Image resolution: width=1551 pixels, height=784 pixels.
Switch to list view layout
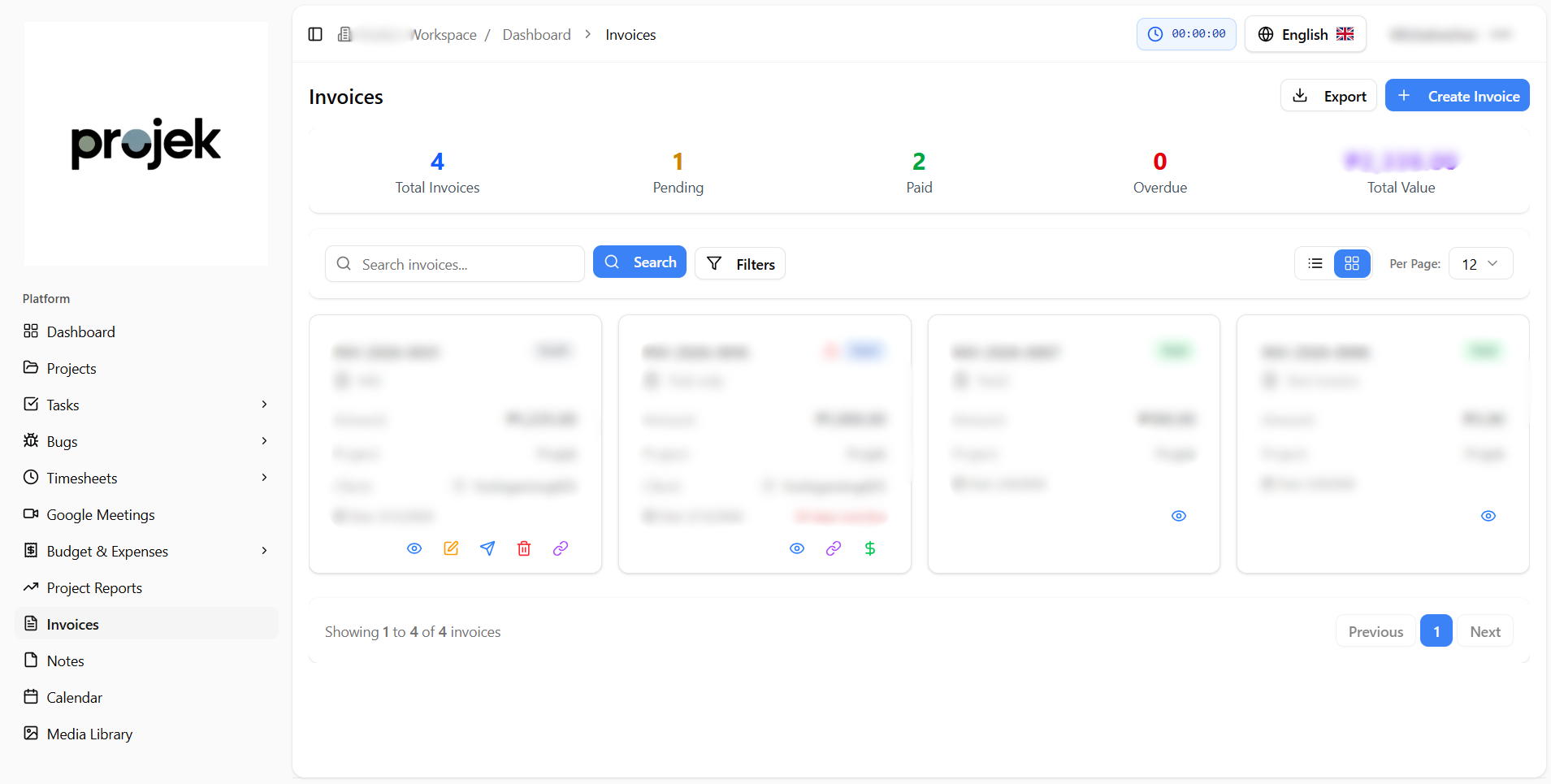(1315, 263)
